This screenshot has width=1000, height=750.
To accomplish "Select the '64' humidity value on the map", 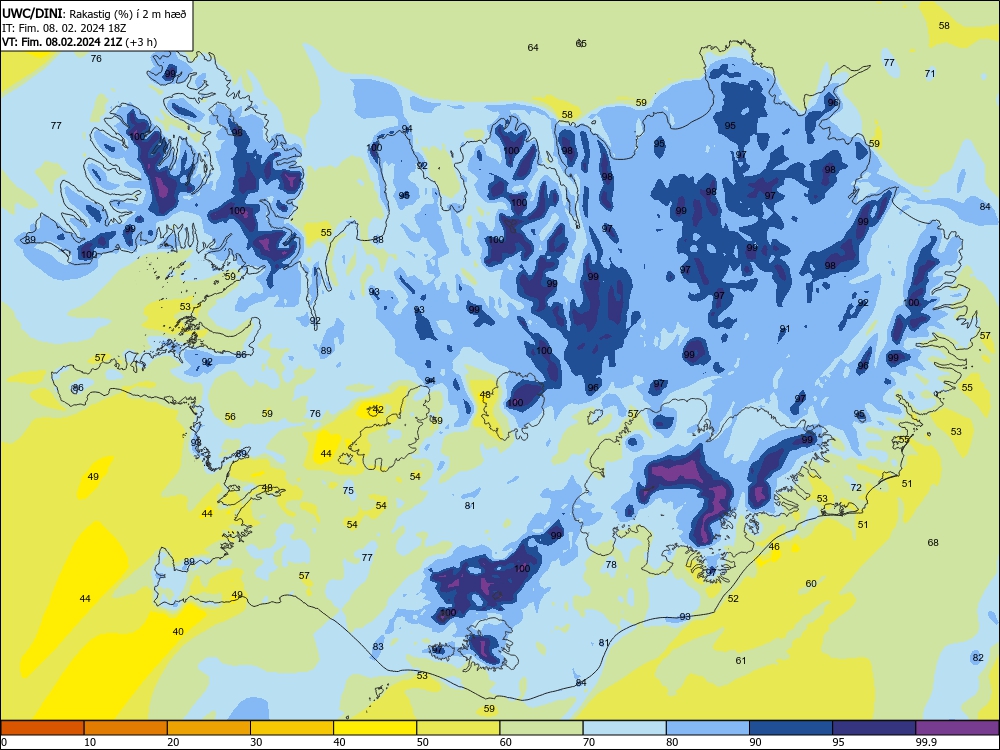I will 533,47.
